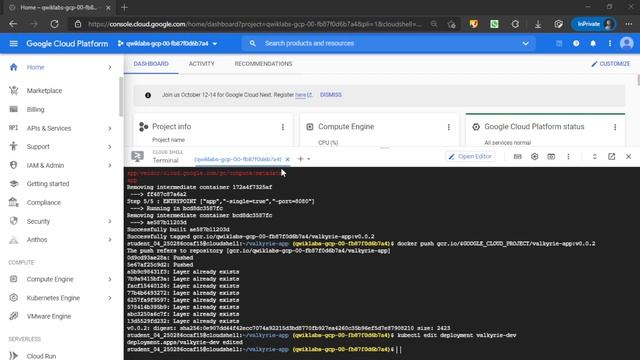The width and height of the screenshot is (640, 360).
Task: Maximize or restore the Cloud Shell panel
Action: (x=594, y=156)
